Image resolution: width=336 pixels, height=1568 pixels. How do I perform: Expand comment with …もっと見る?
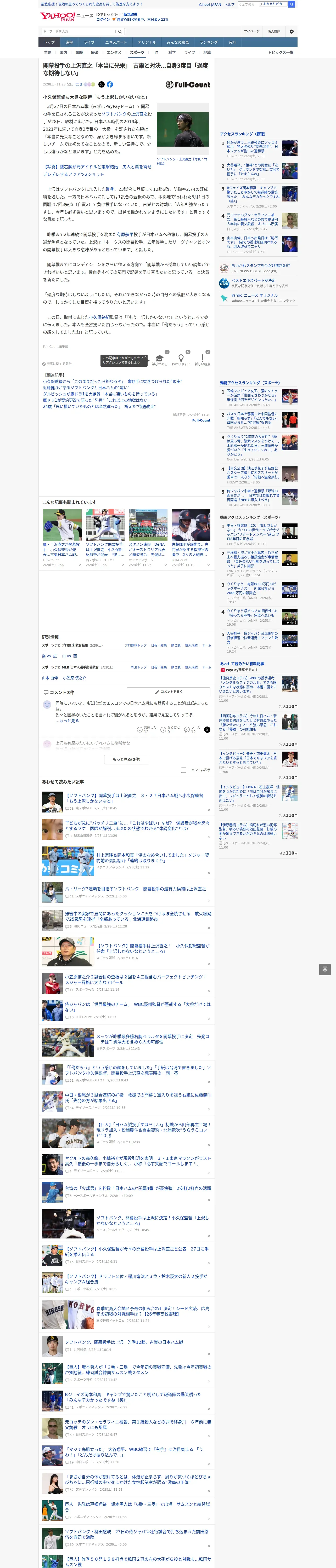[x=67, y=721]
